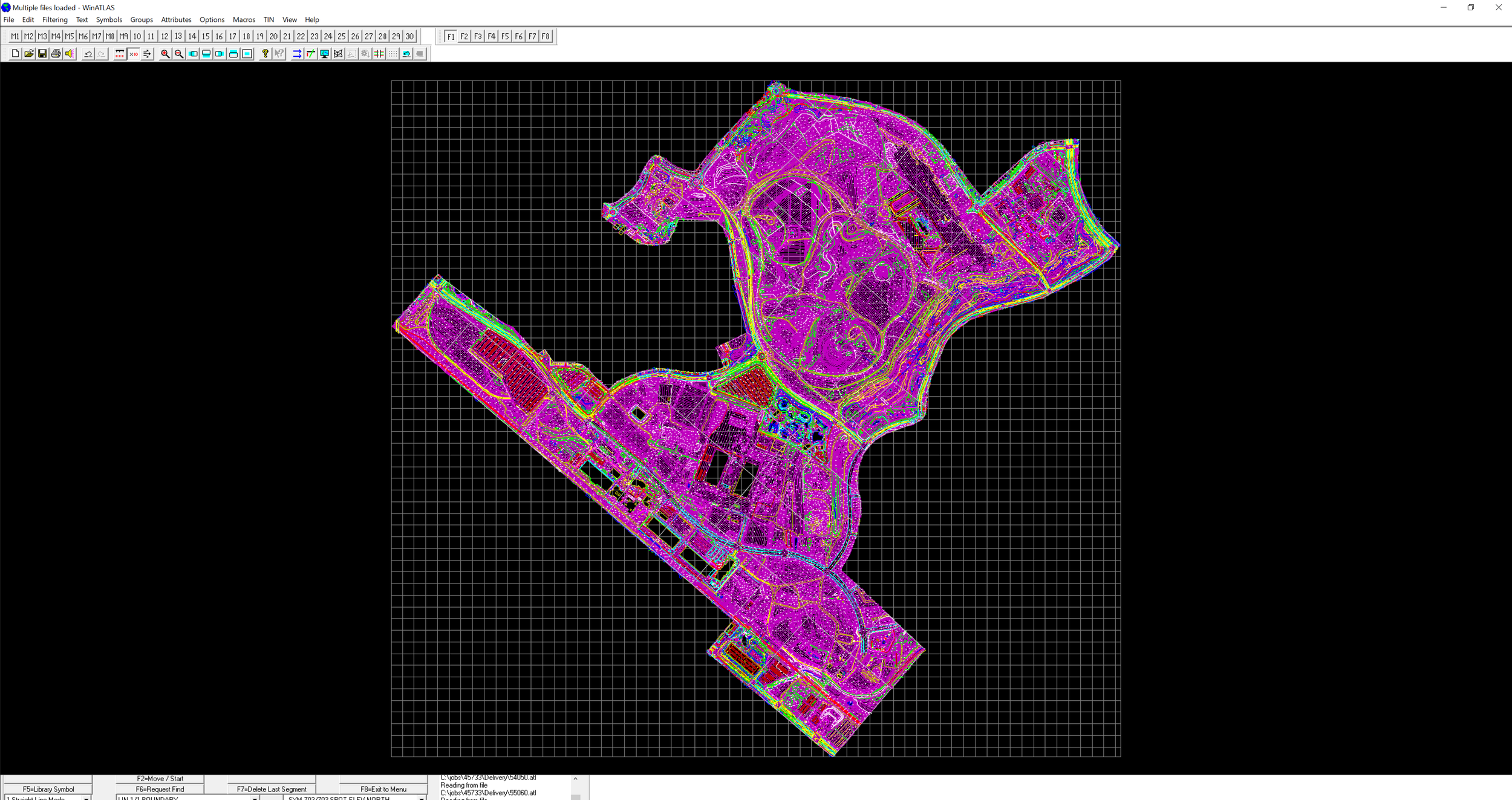Screen dimensions: 1512x800
Task: Open the Filtering menu
Action: point(55,20)
